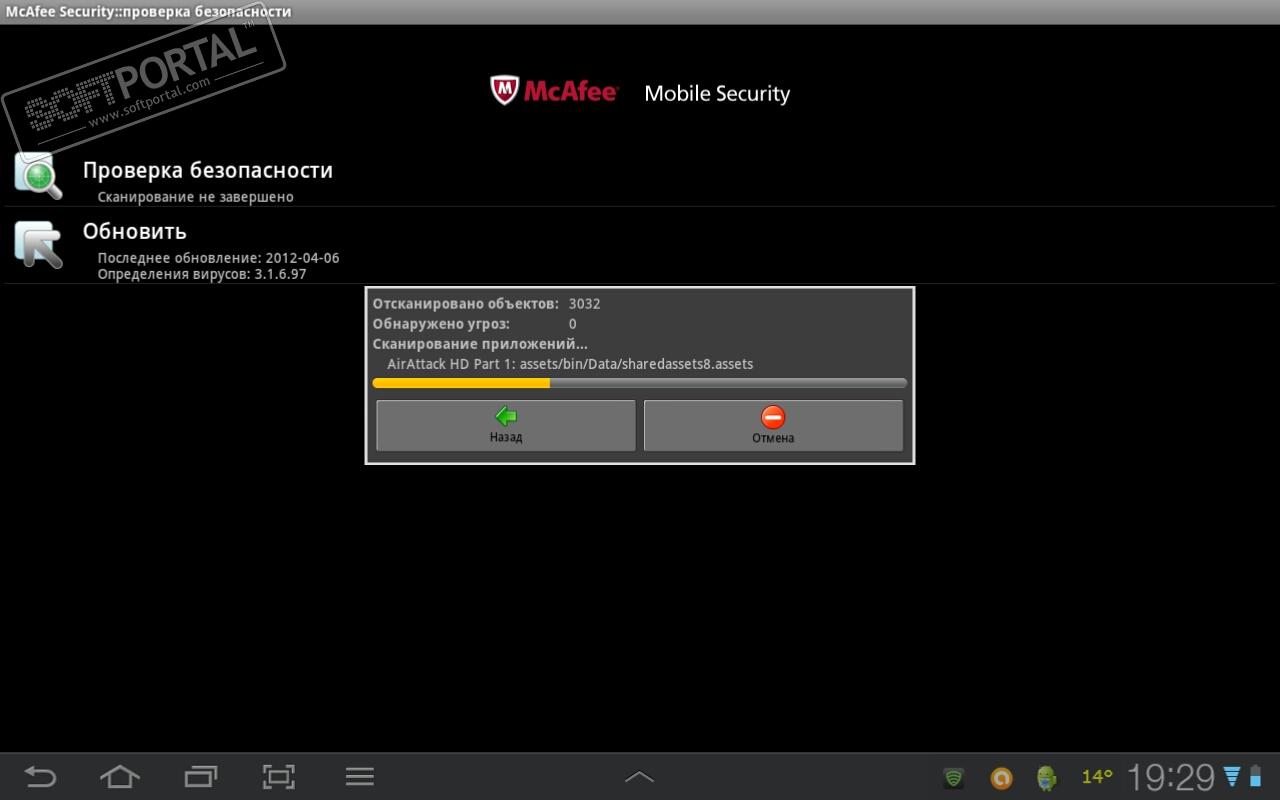The image size is (1280, 800).
Task: Tap the Android robot tray icon
Action: coord(1047,777)
